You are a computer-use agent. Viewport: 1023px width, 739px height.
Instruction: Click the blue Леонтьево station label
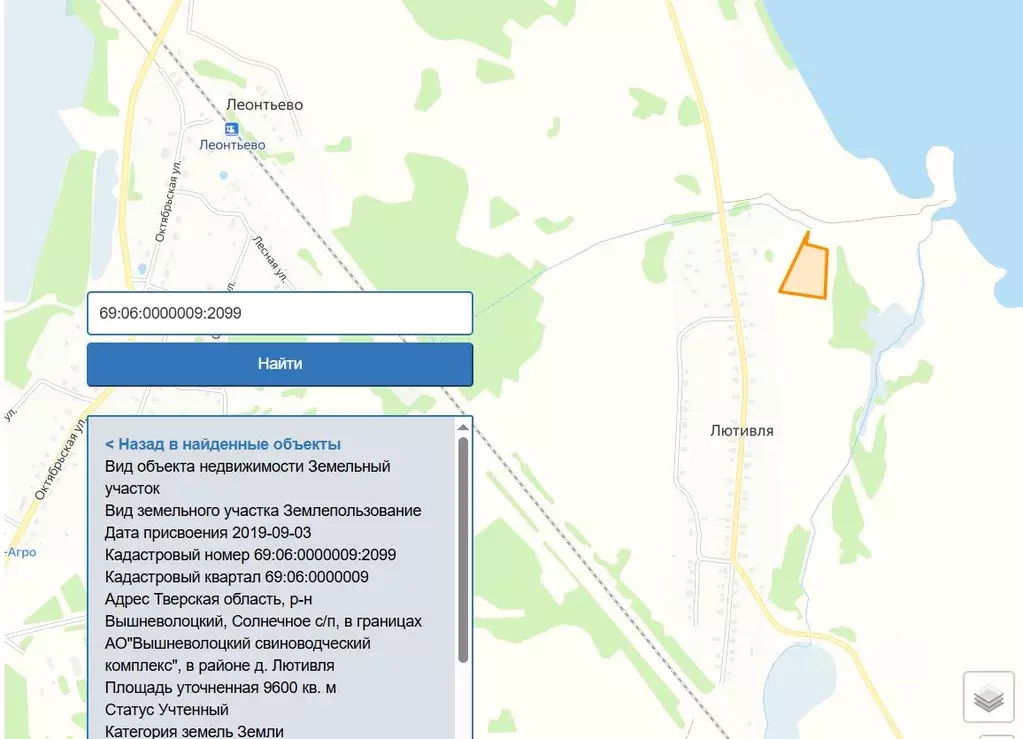pos(232,145)
